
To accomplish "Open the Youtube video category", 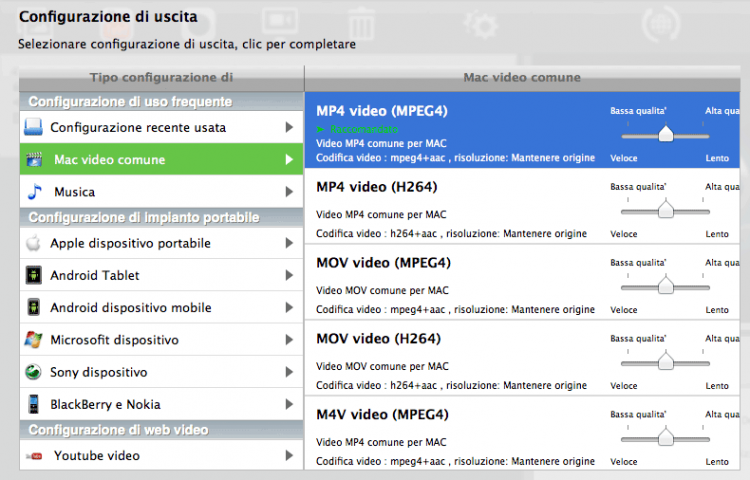I will [x=161, y=455].
